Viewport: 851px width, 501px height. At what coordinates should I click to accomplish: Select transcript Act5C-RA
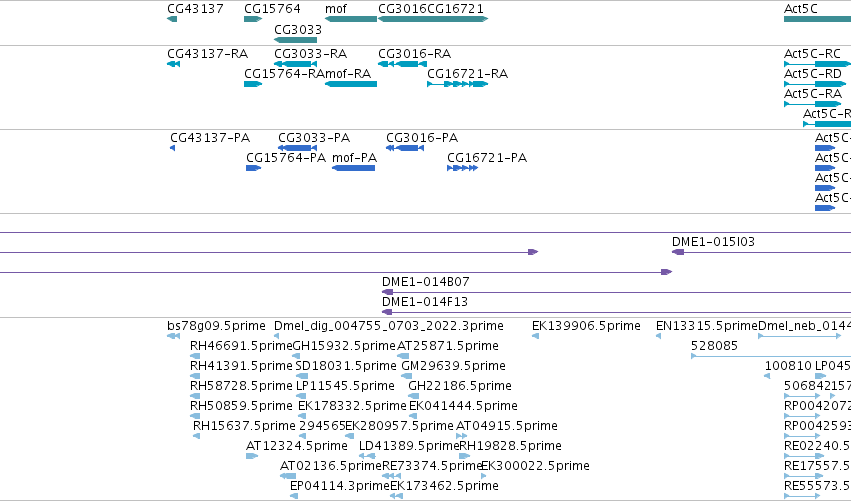812,104
